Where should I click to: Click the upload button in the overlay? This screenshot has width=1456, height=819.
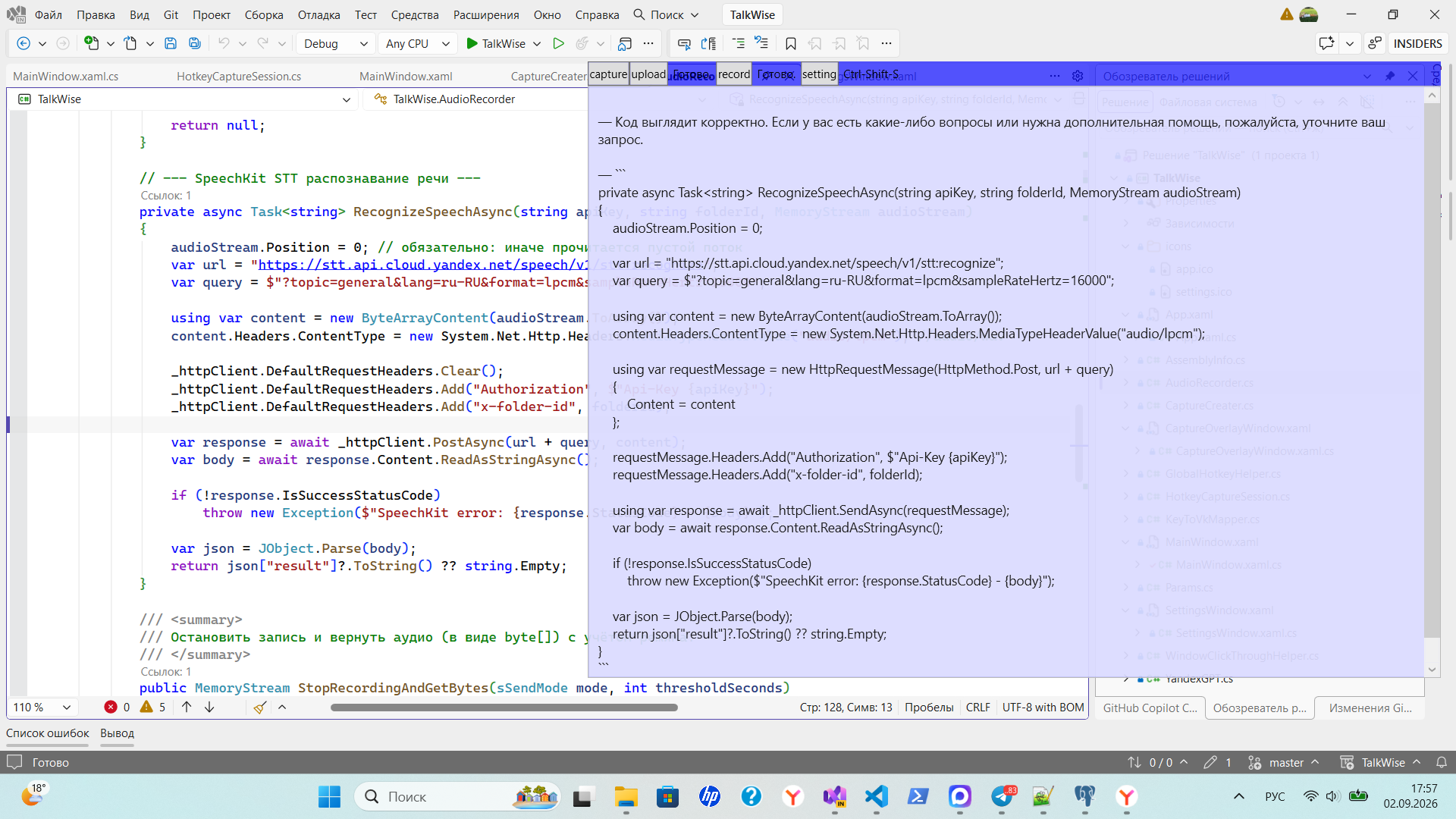pyautogui.click(x=648, y=74)
